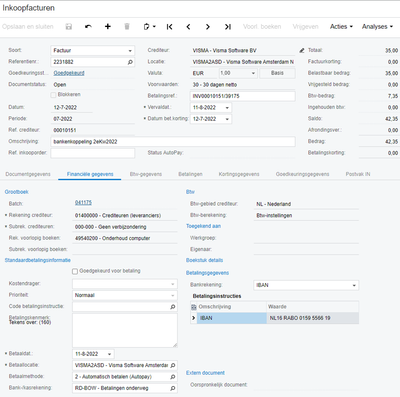The image size is (400, 397).
Task: Expand the Vervaldat date dropdown
Action: [227, 108]
